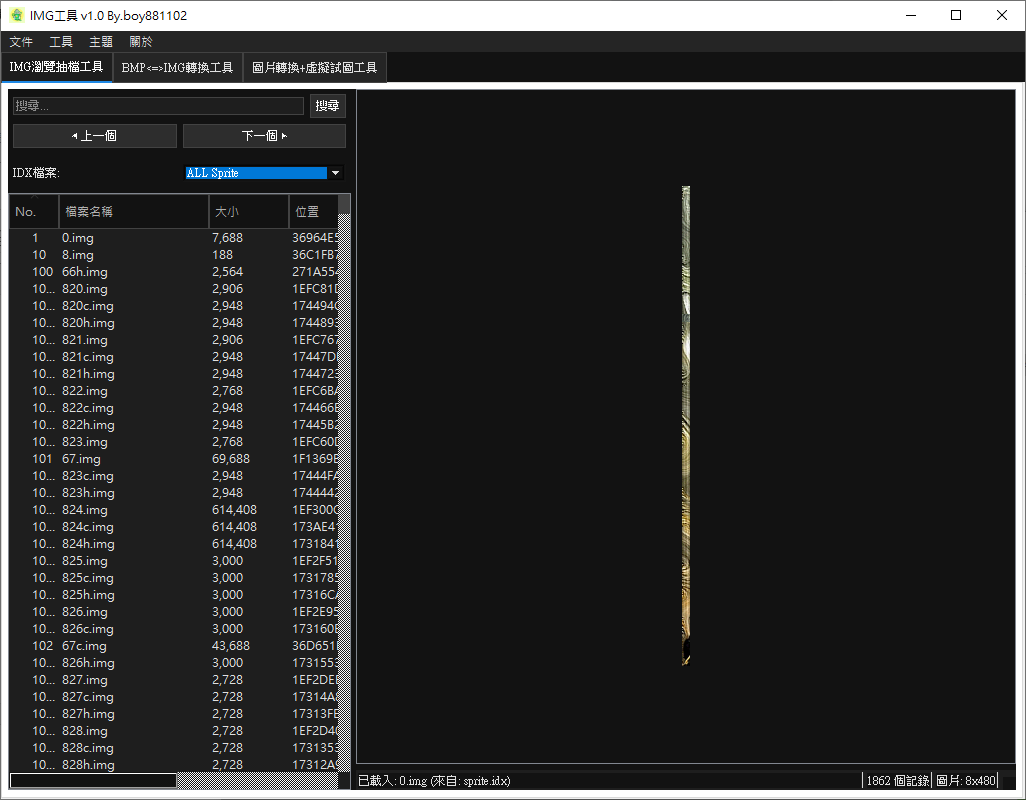Expand IDX combo box arrow
Screen dimensions: 1026x800
click(x=336, y=173)
